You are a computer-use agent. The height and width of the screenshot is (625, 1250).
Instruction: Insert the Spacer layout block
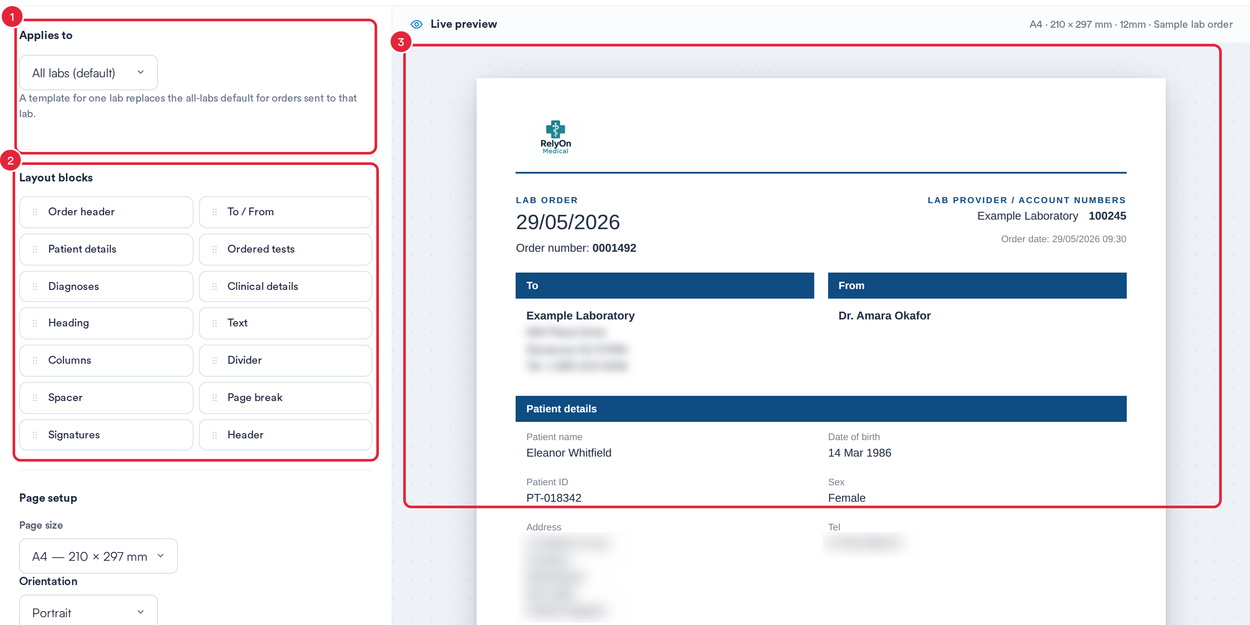tap(106, 398)
